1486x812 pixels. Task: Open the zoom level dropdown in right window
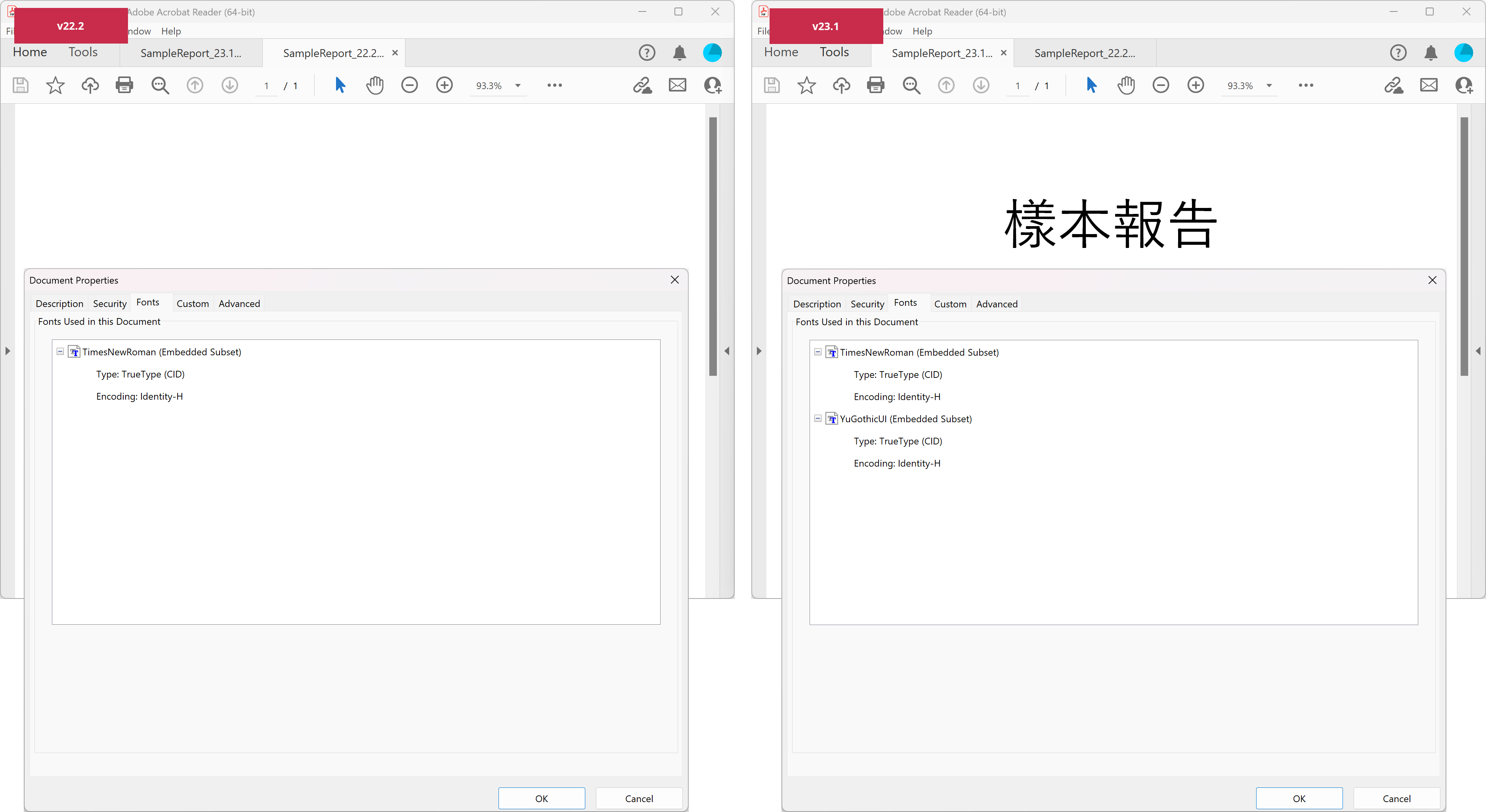coord(1269,86)
